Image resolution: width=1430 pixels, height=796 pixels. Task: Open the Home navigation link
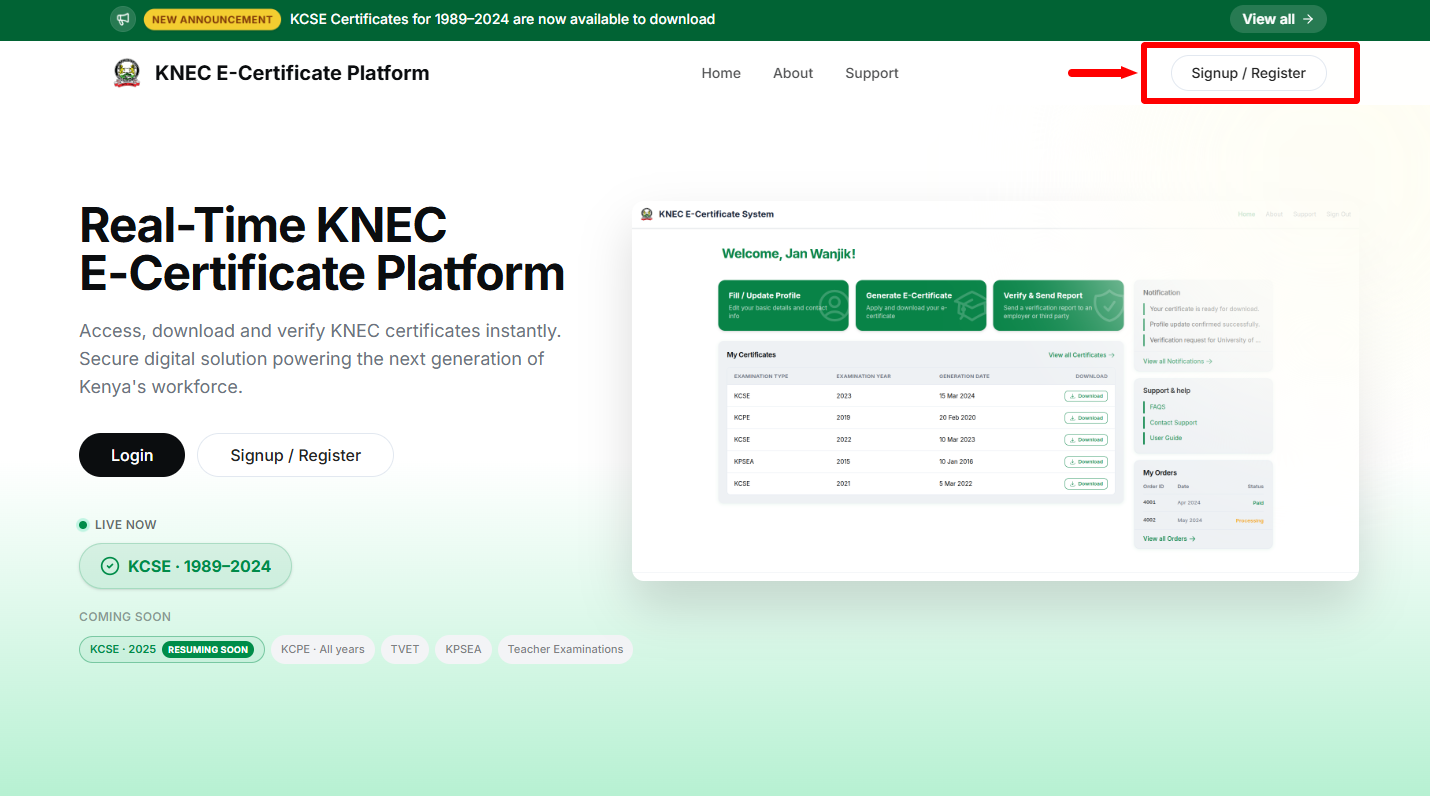[721, 73]
